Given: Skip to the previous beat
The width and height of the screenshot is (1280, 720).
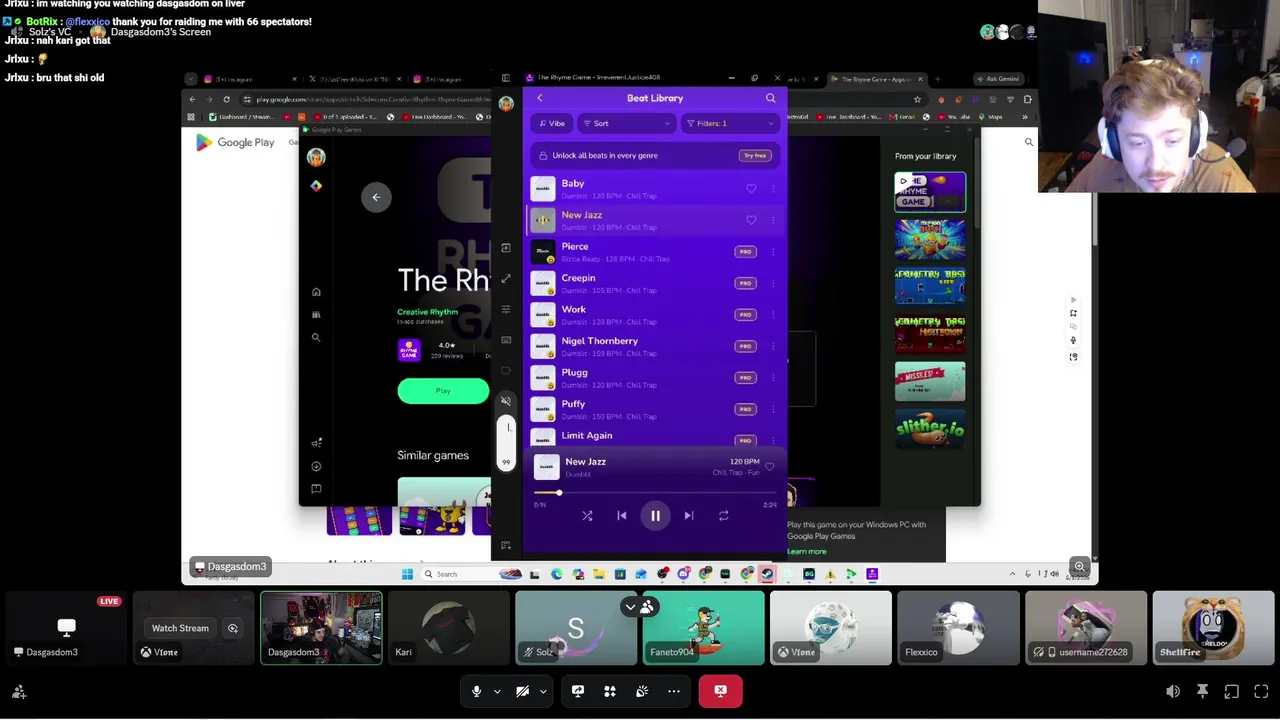Looking at the screenshot, I should [x=621, y=516].
